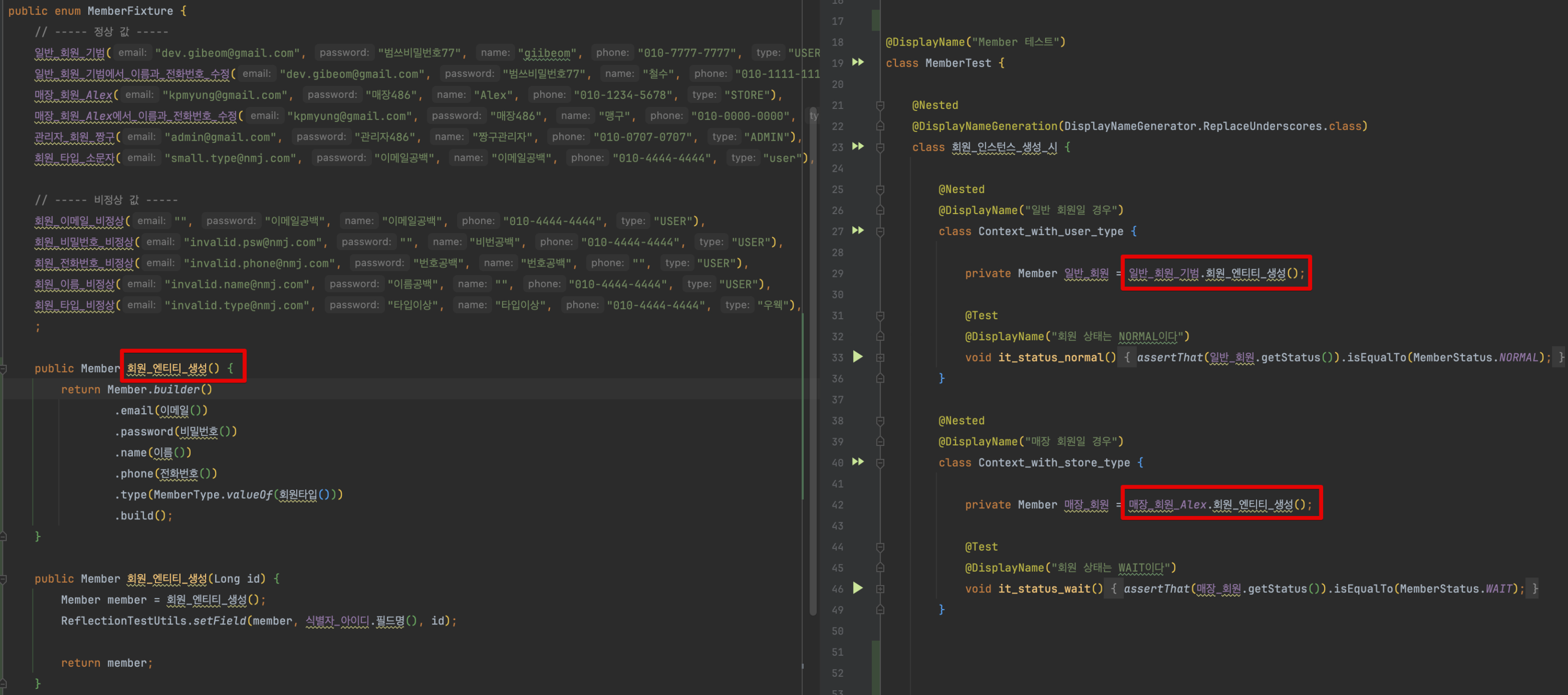Run it_status_wait test from gutter
The height and width of the screenshot is (695, 1568).
[x=857, y=588]
